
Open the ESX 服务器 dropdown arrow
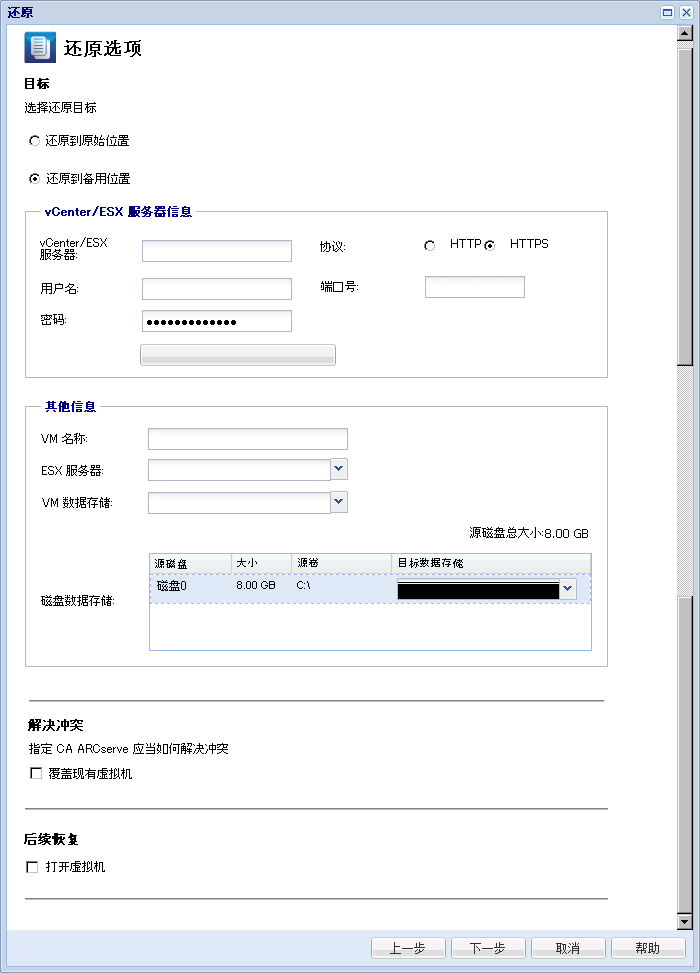point(339,469)
